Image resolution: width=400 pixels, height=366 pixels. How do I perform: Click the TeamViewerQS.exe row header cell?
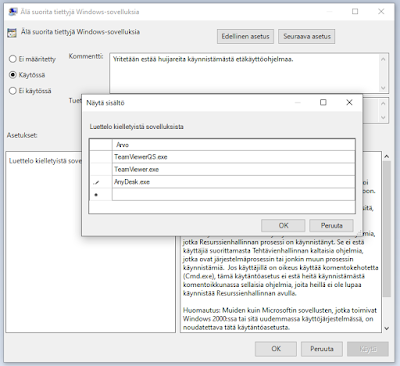click(101, 157)
